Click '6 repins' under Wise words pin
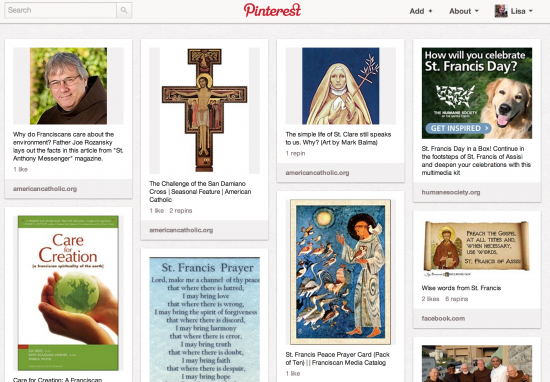The height and width of the screenshot is (382, 550). 457,299
